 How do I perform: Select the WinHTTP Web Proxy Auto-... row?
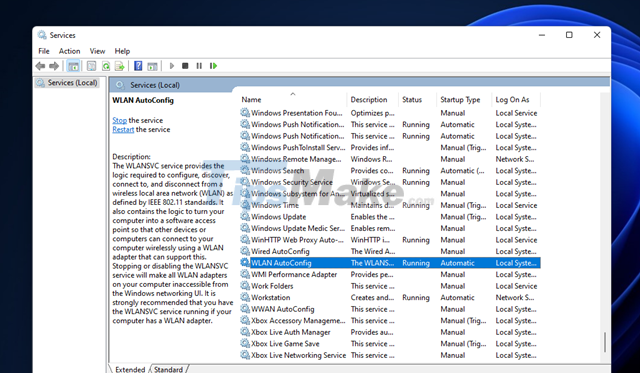pos(390,240)
